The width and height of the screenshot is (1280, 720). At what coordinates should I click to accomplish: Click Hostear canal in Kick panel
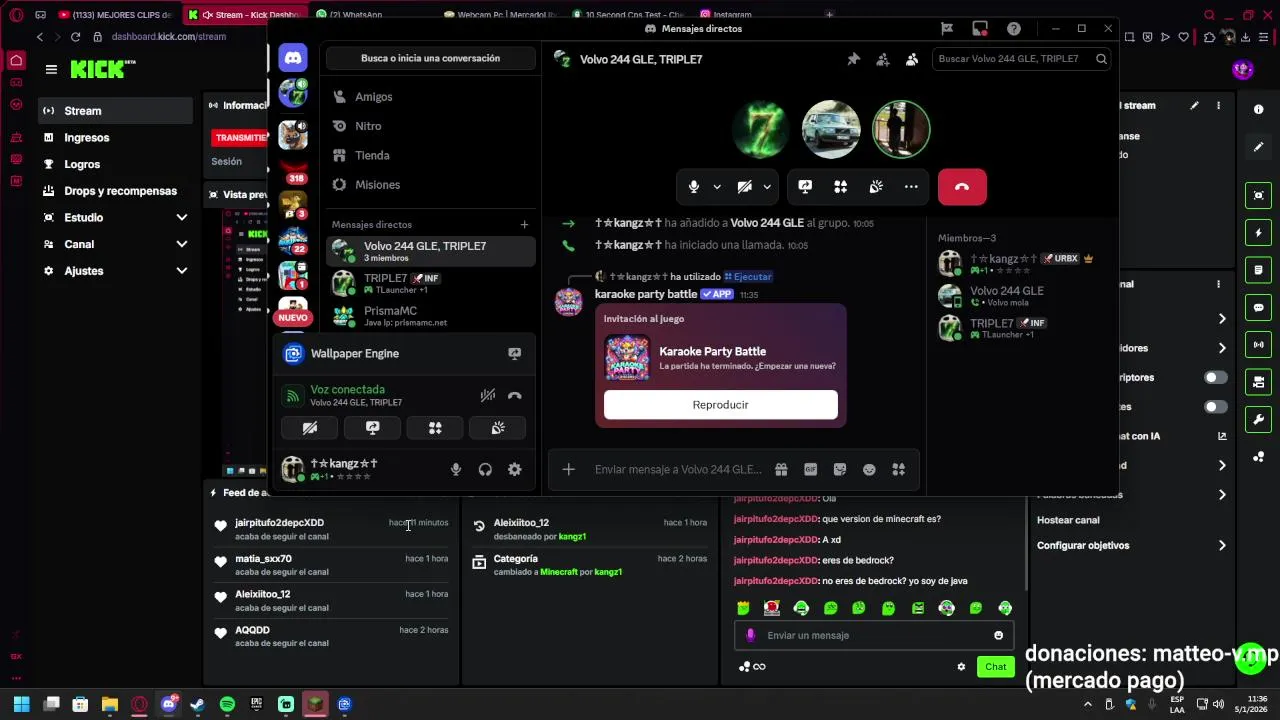[1068, 520]
